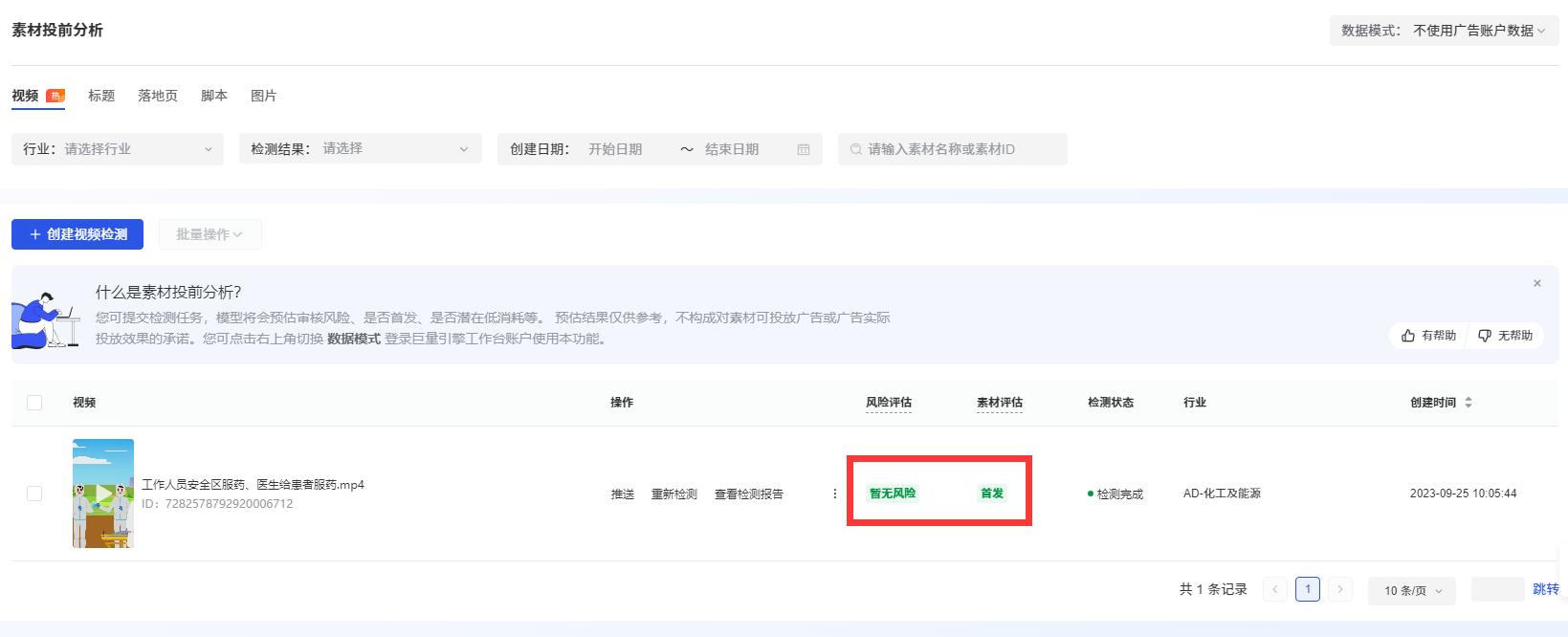Image resolution: width=1568 pixels, height=637 pixels.
Task: Click the 风险评估 column header
Action: coord(889,403)
